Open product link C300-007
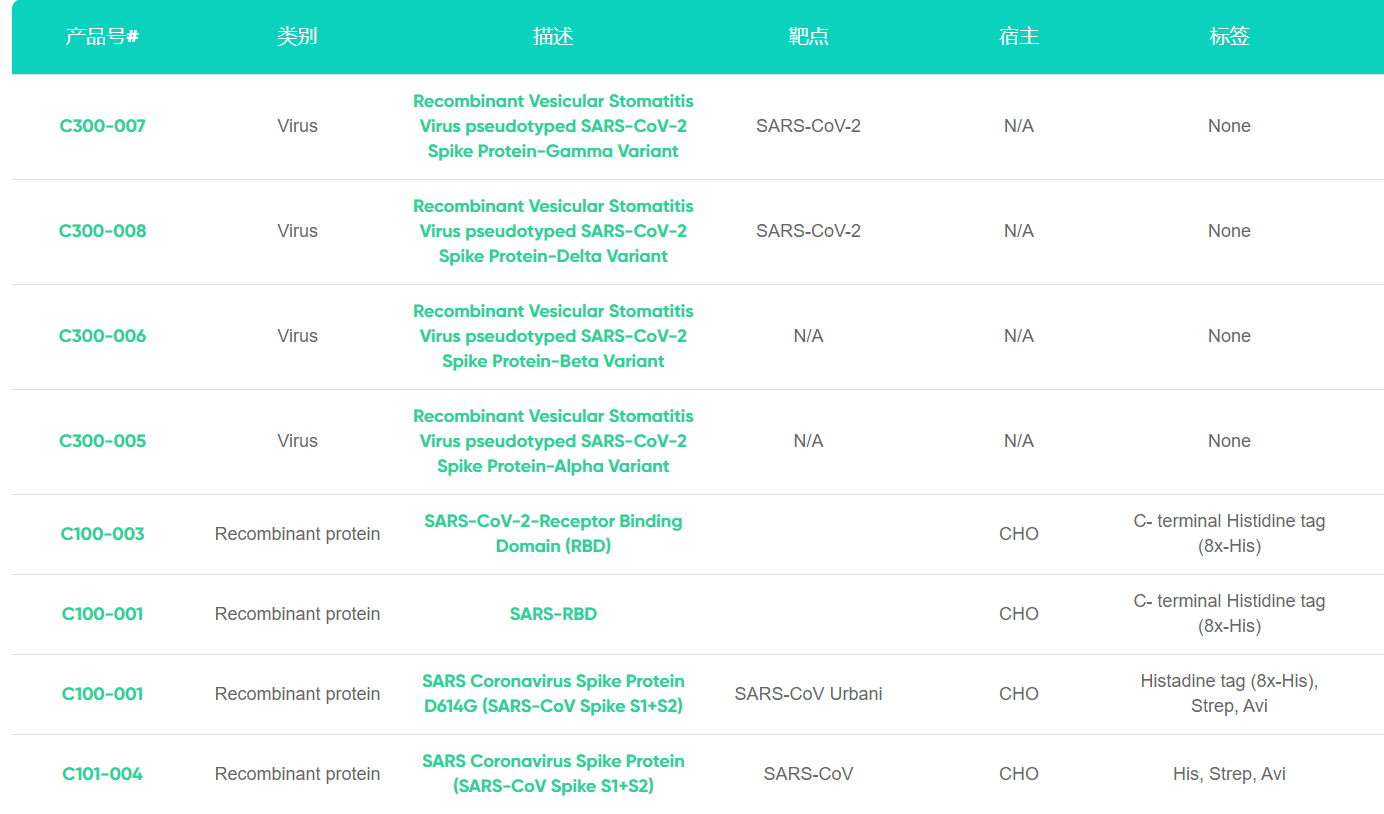The image size is (1384, 814). point(102,126)
